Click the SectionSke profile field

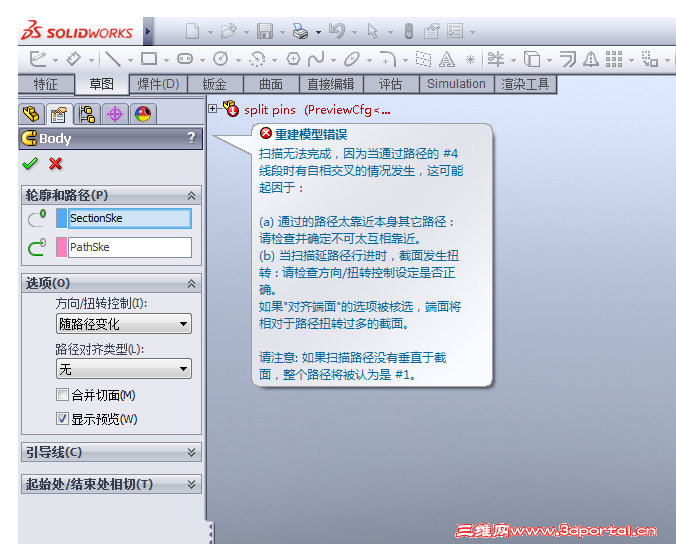[130, 218]
